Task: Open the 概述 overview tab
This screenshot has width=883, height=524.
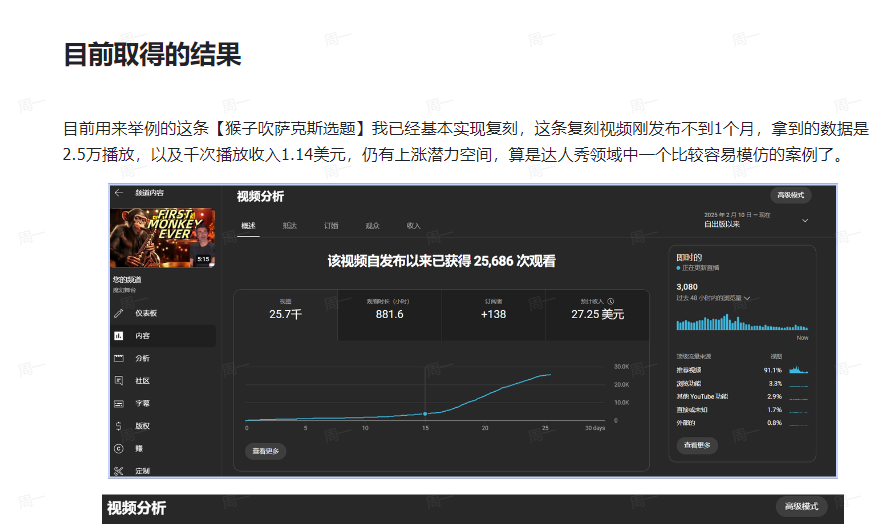Action: [x=248, y=226]
